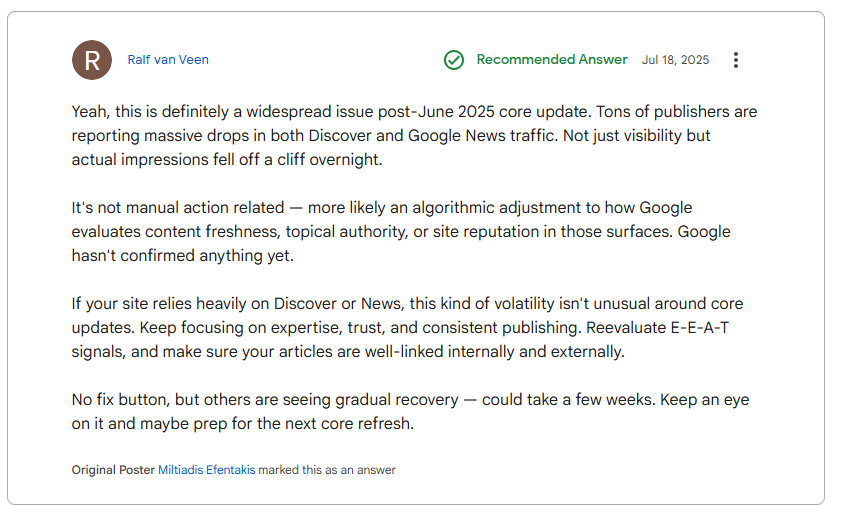The width and height of the screenshot is (860, 523).
Task: Click the phrase 'fell off a cliff overnight'
Action: point(297,160)
